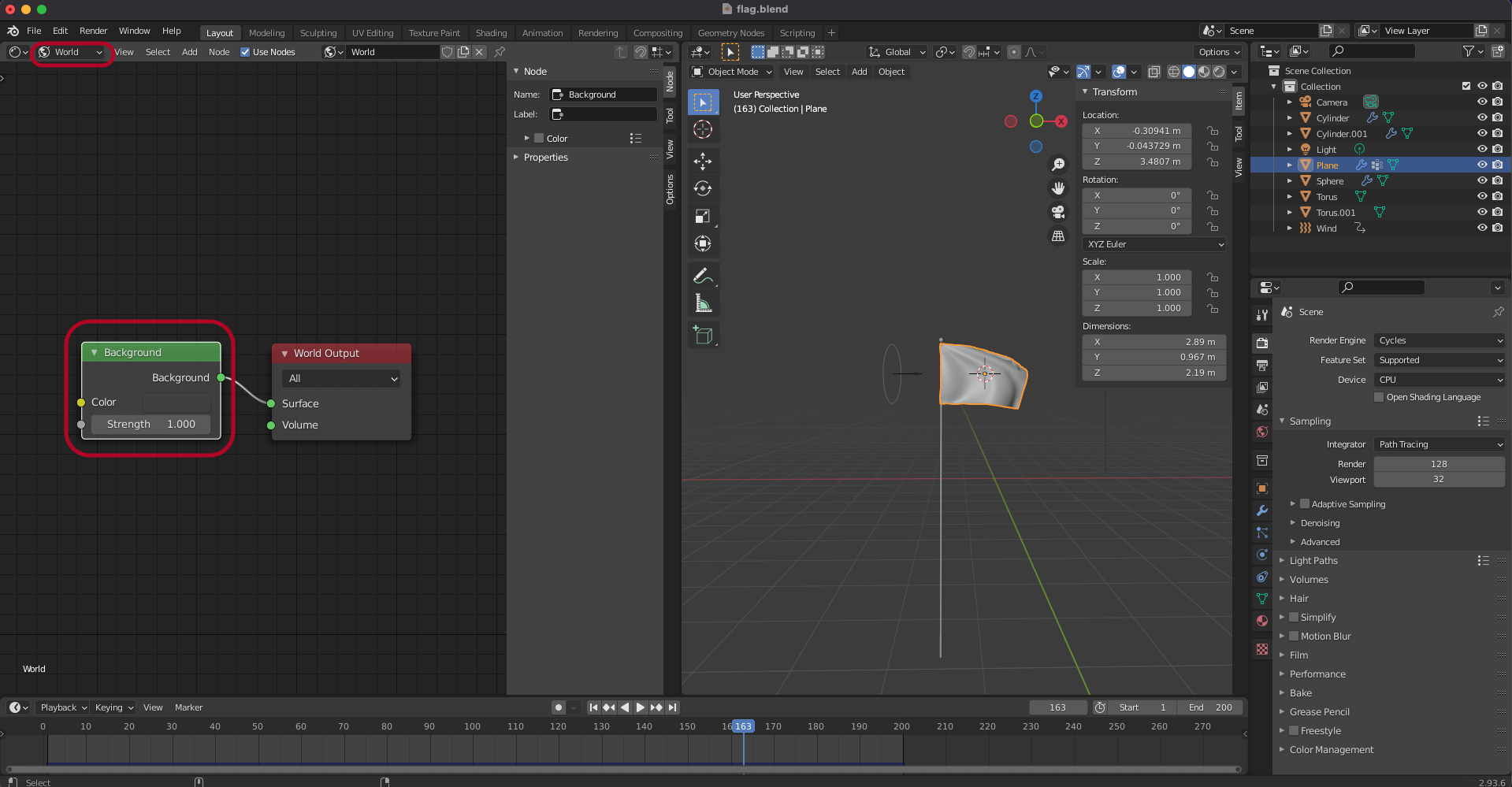Open the Render menu
The height and width of the screenshot is (787, 1512).
coord(93,31)
